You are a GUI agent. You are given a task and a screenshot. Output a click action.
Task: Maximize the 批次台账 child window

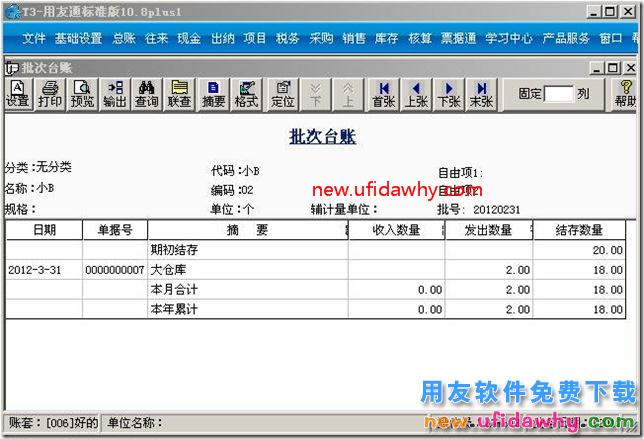coord(612,68)
